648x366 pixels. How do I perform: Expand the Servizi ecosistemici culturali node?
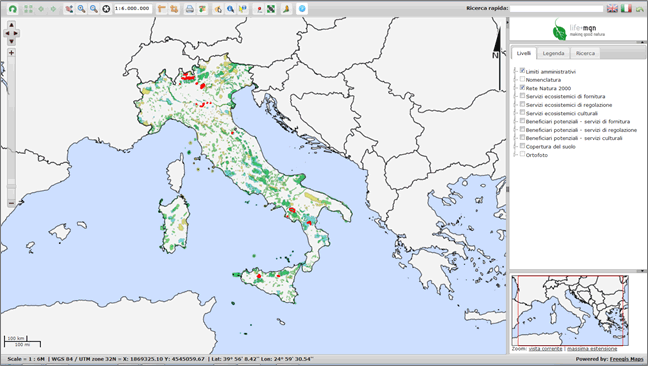(515, 113)
